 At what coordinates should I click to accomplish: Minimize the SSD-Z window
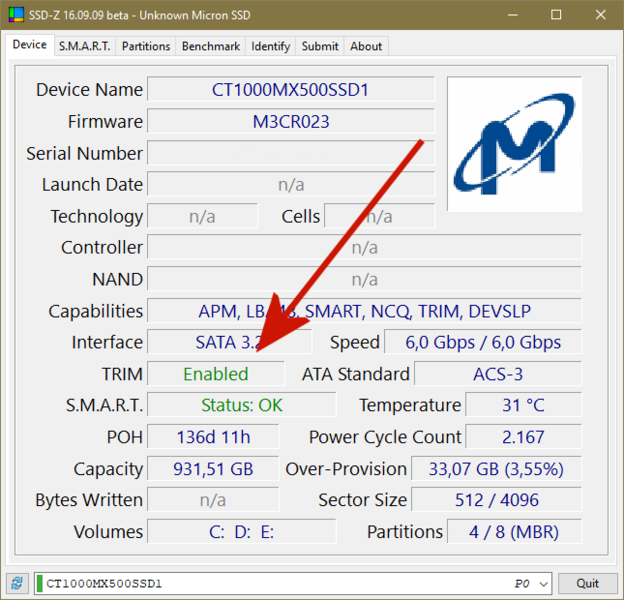pos(510,15)
